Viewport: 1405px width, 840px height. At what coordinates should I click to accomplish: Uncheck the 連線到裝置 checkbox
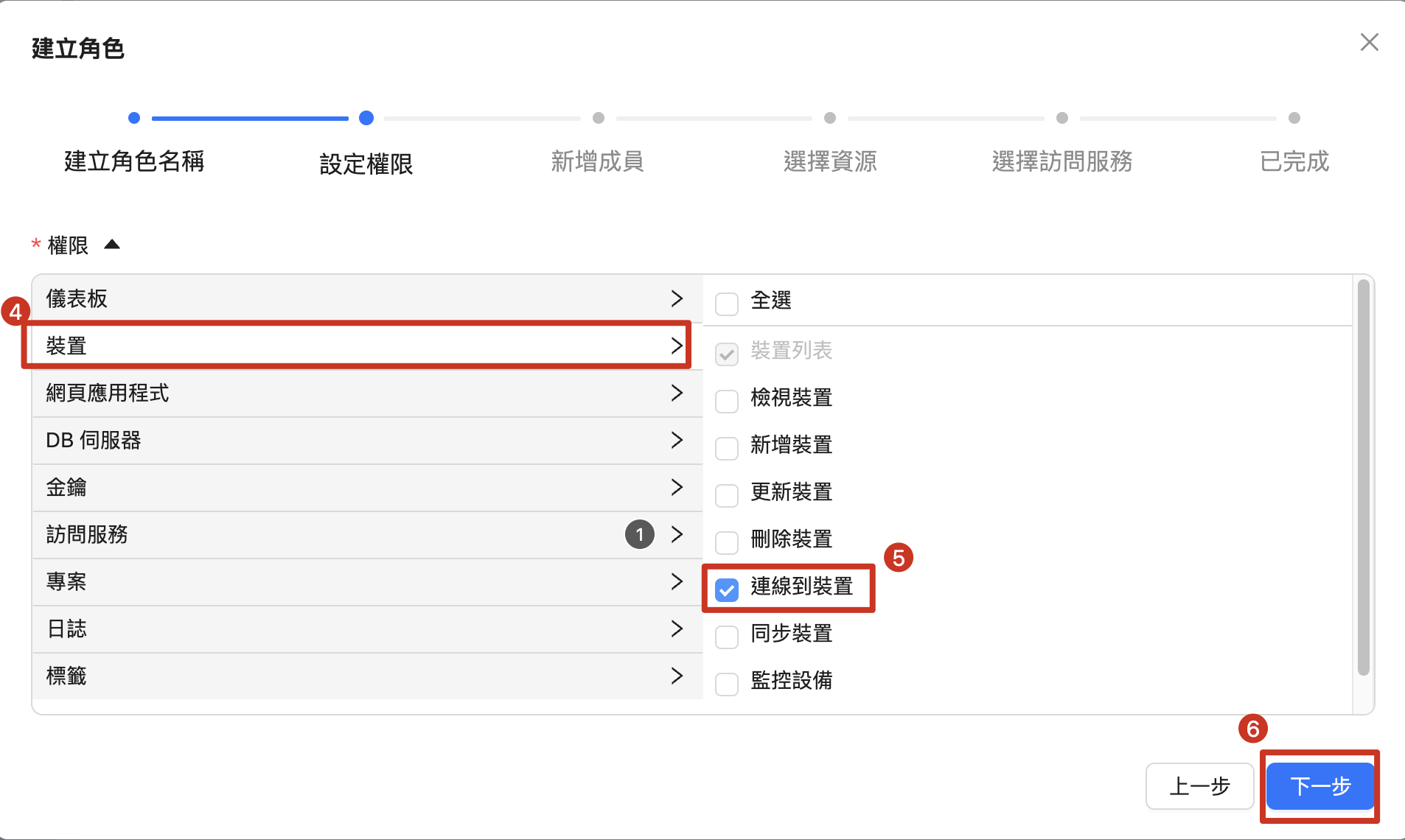[727, 589]
